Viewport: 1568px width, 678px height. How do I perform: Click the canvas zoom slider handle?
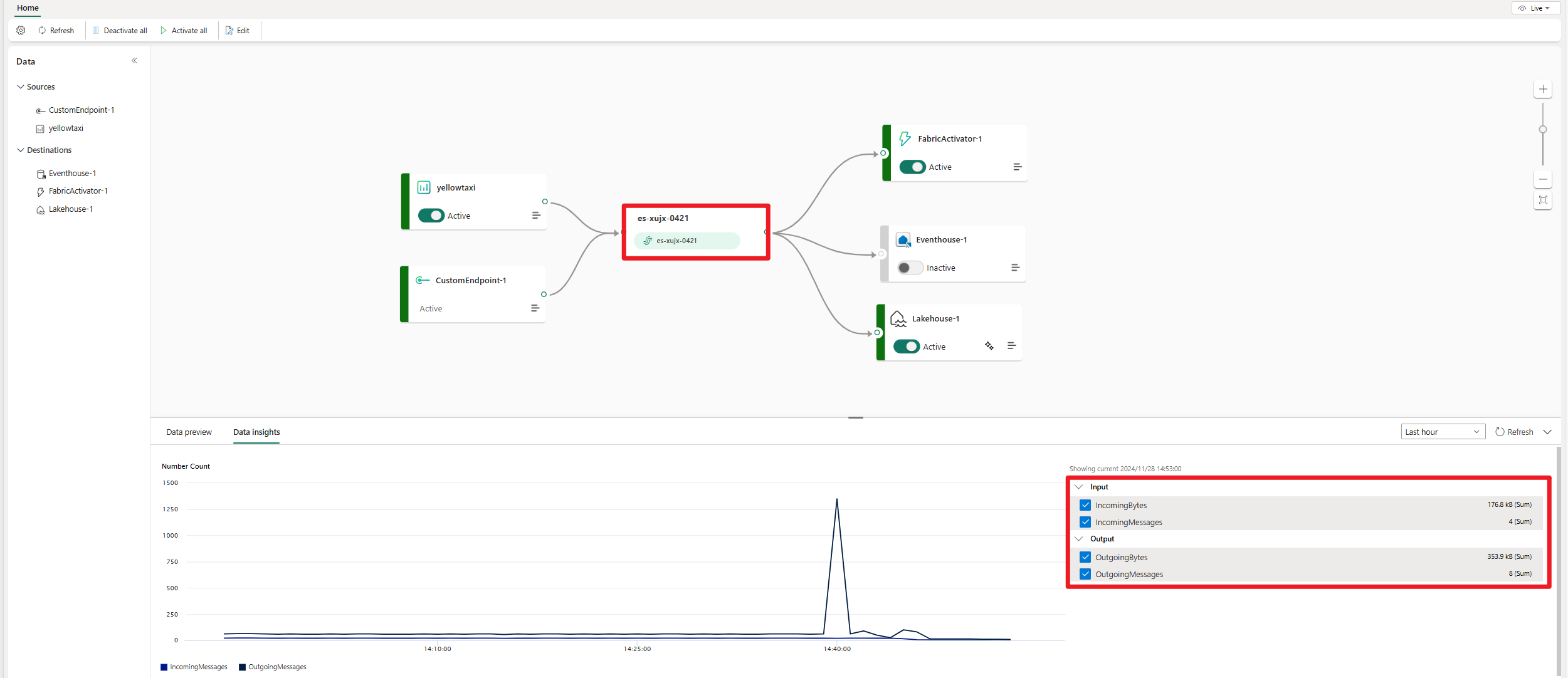1543,130
